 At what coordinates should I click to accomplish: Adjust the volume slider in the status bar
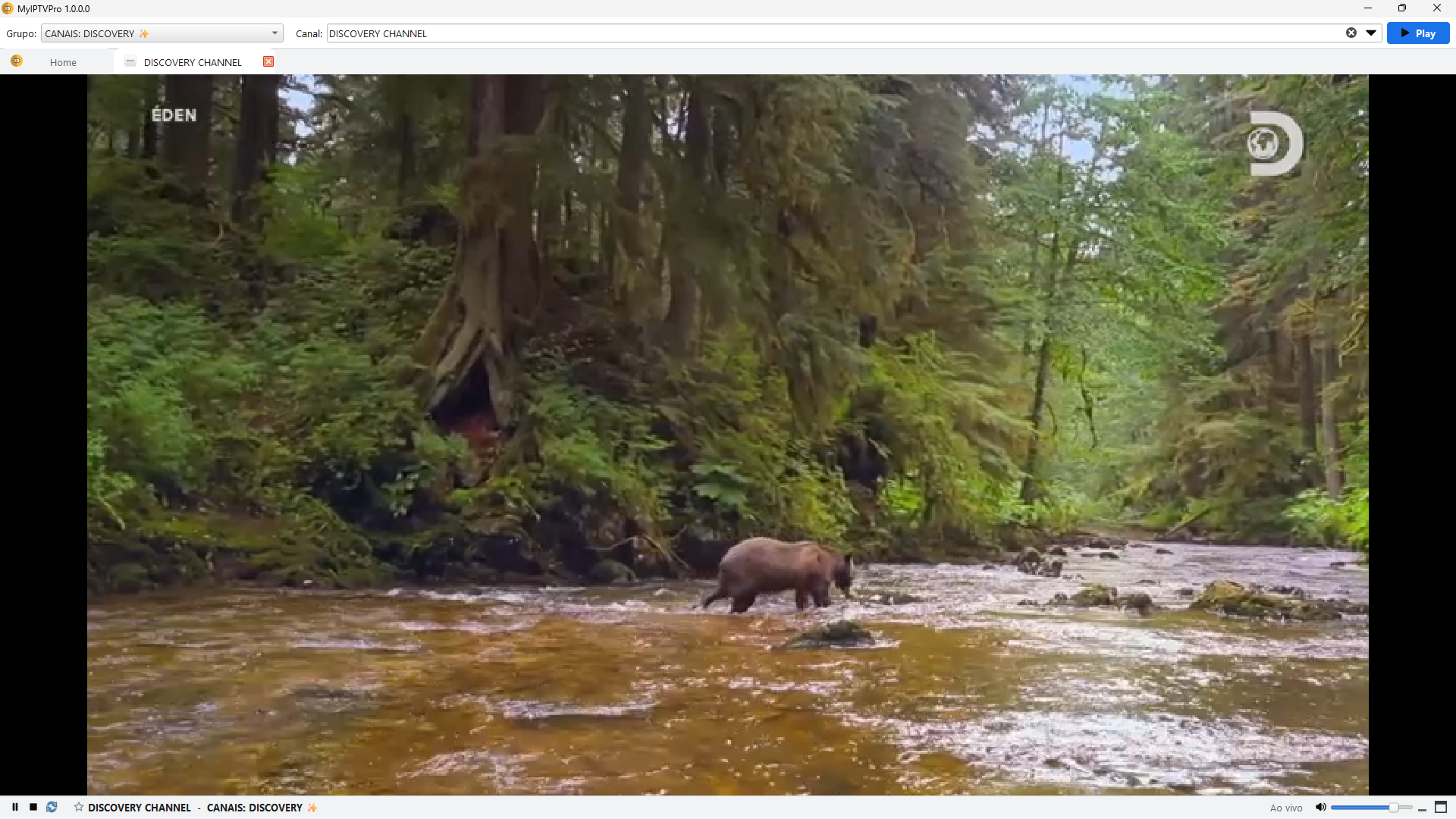[1371, 808]
